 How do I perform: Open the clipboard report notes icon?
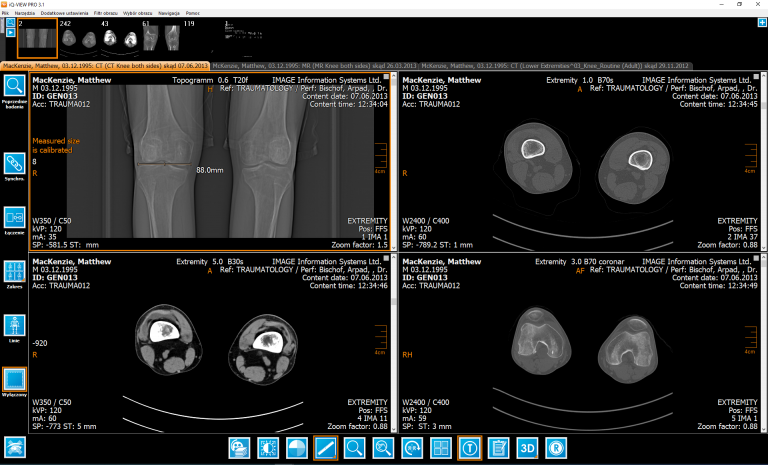(499, 448)
